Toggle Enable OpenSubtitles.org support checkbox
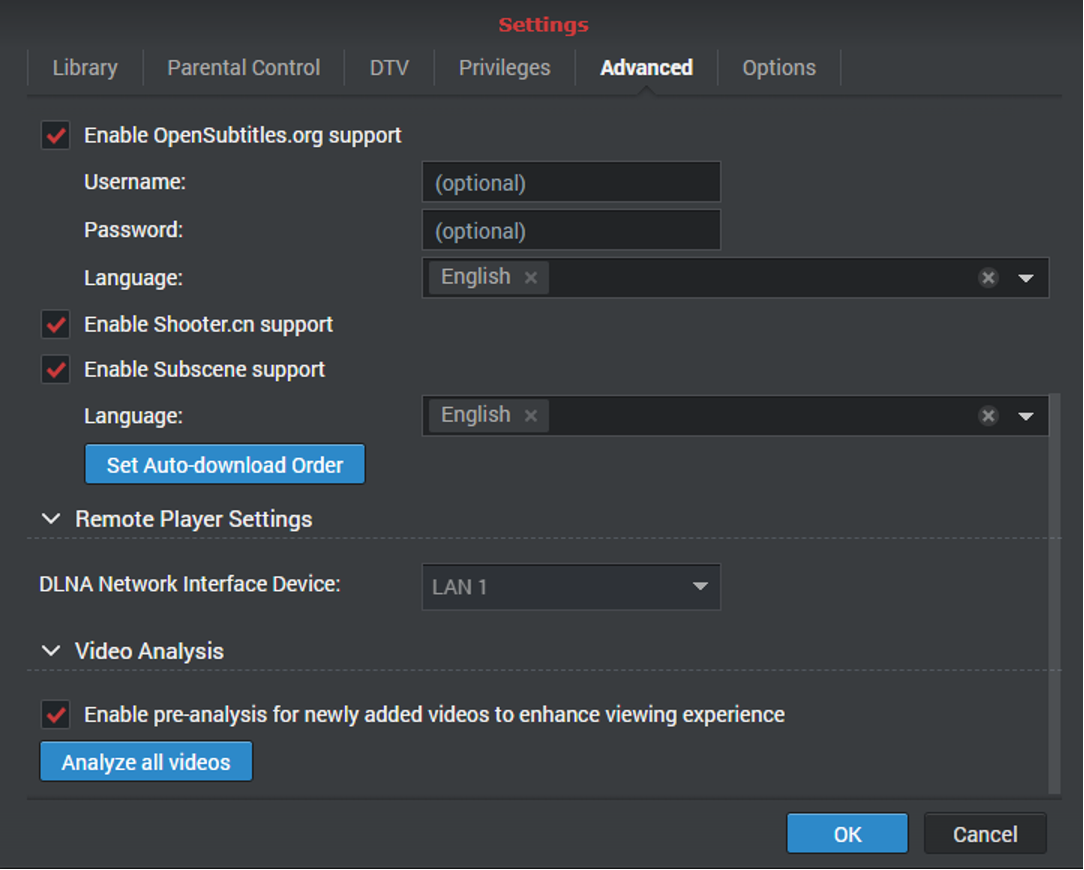Screen dimensions: 1084x870 pos(55,135)
